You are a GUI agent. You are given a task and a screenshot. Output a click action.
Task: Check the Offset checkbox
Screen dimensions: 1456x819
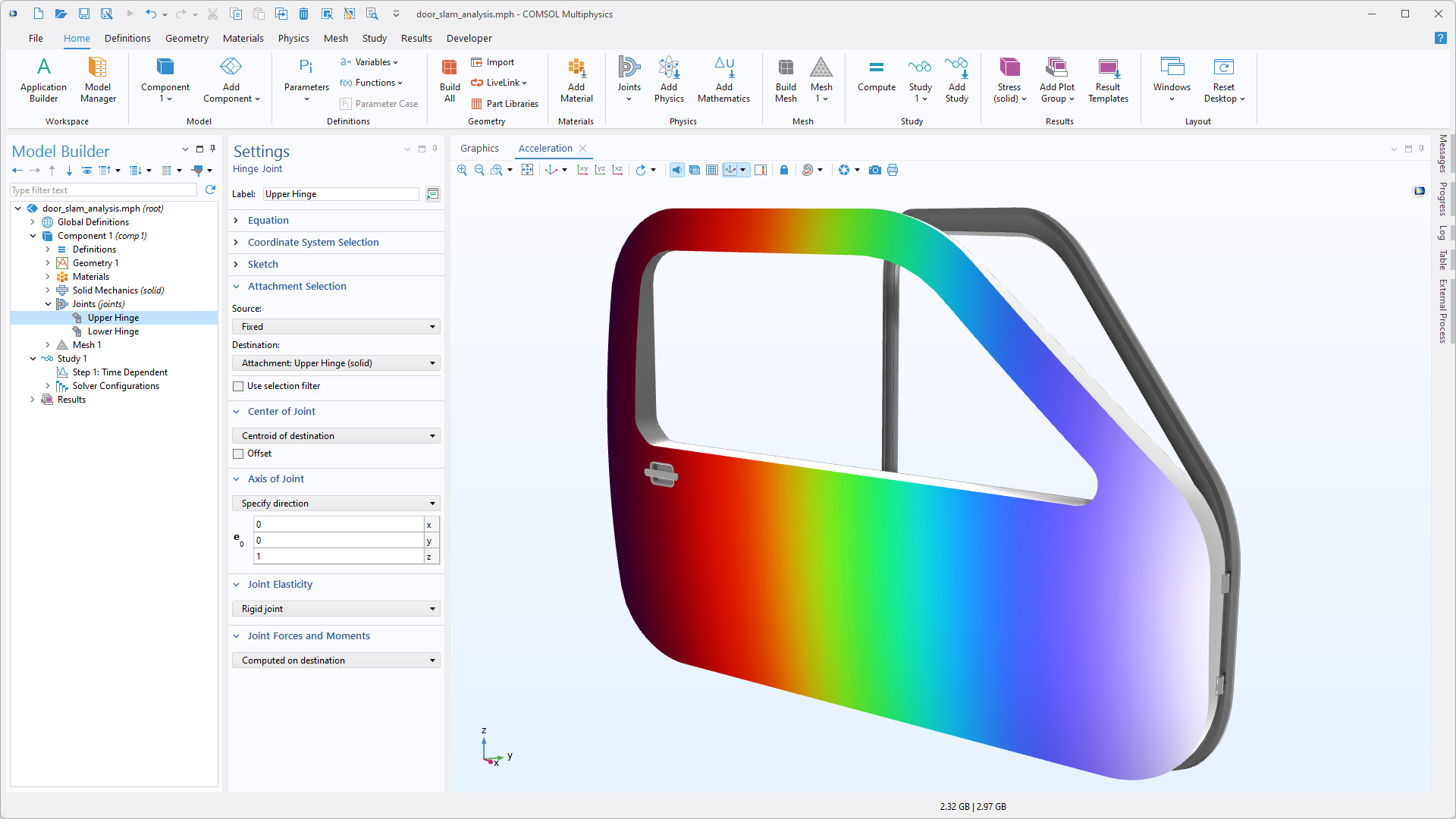238,453
